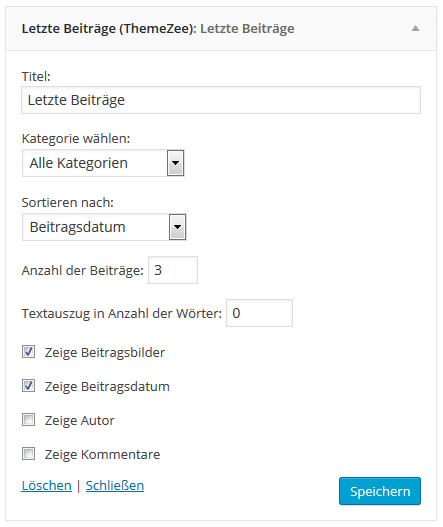Open the Sortieren nach dropdown
This screenshot has height=527, width=443.
click(x=104, y=227)
